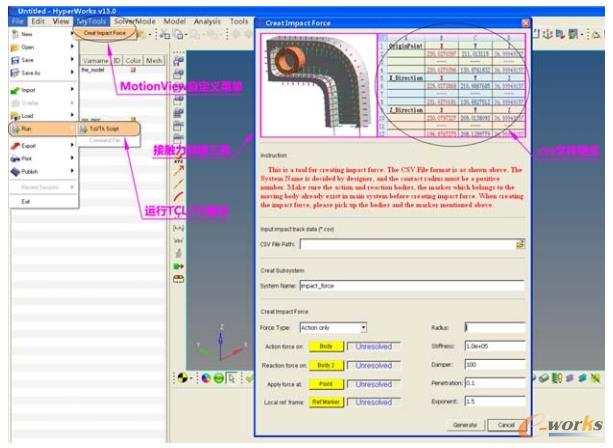Click the Cancel button
Screen dimensions: 613x448
click(506, 425)
